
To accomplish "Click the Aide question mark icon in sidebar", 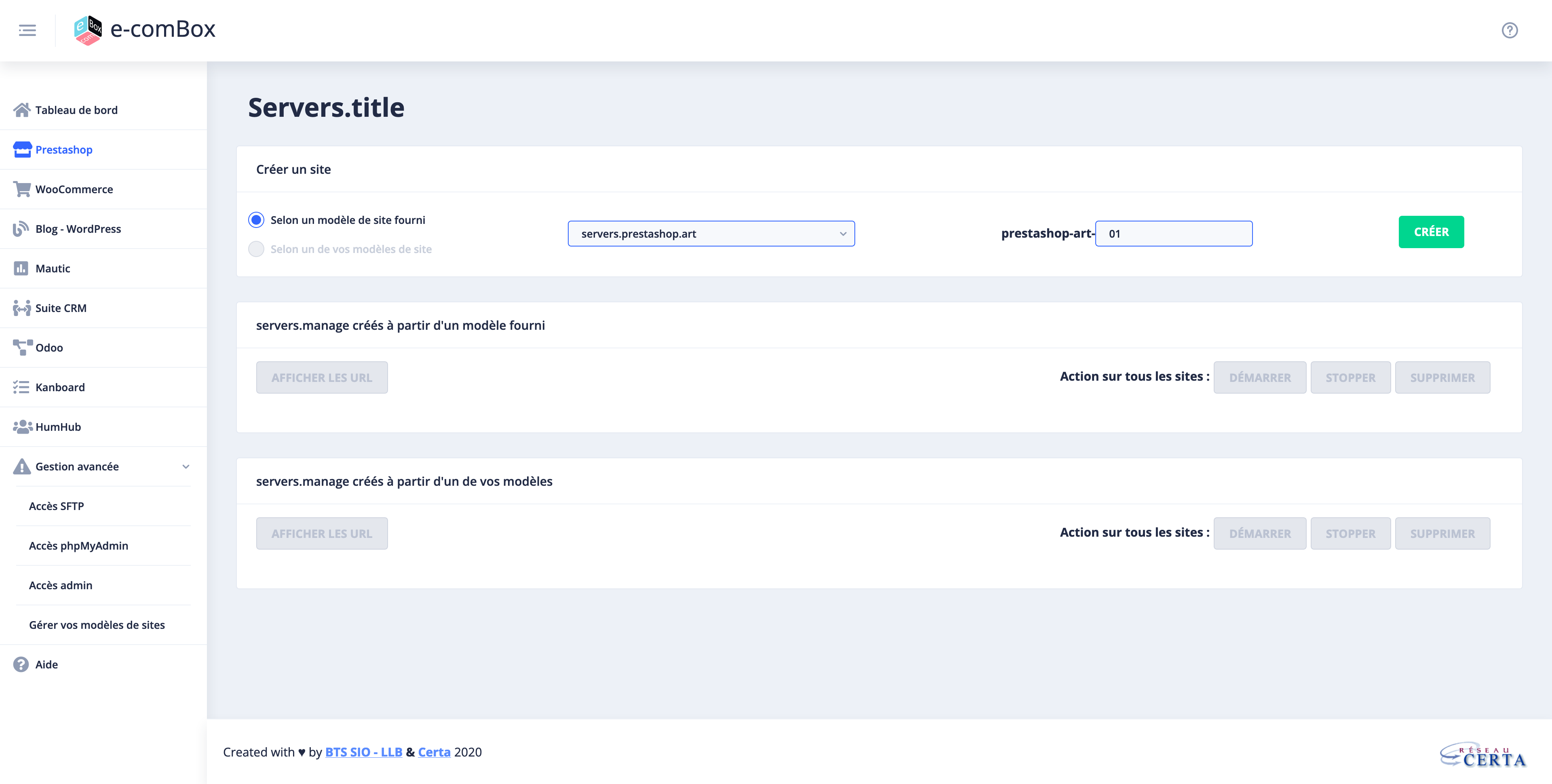I will point(21,664).
